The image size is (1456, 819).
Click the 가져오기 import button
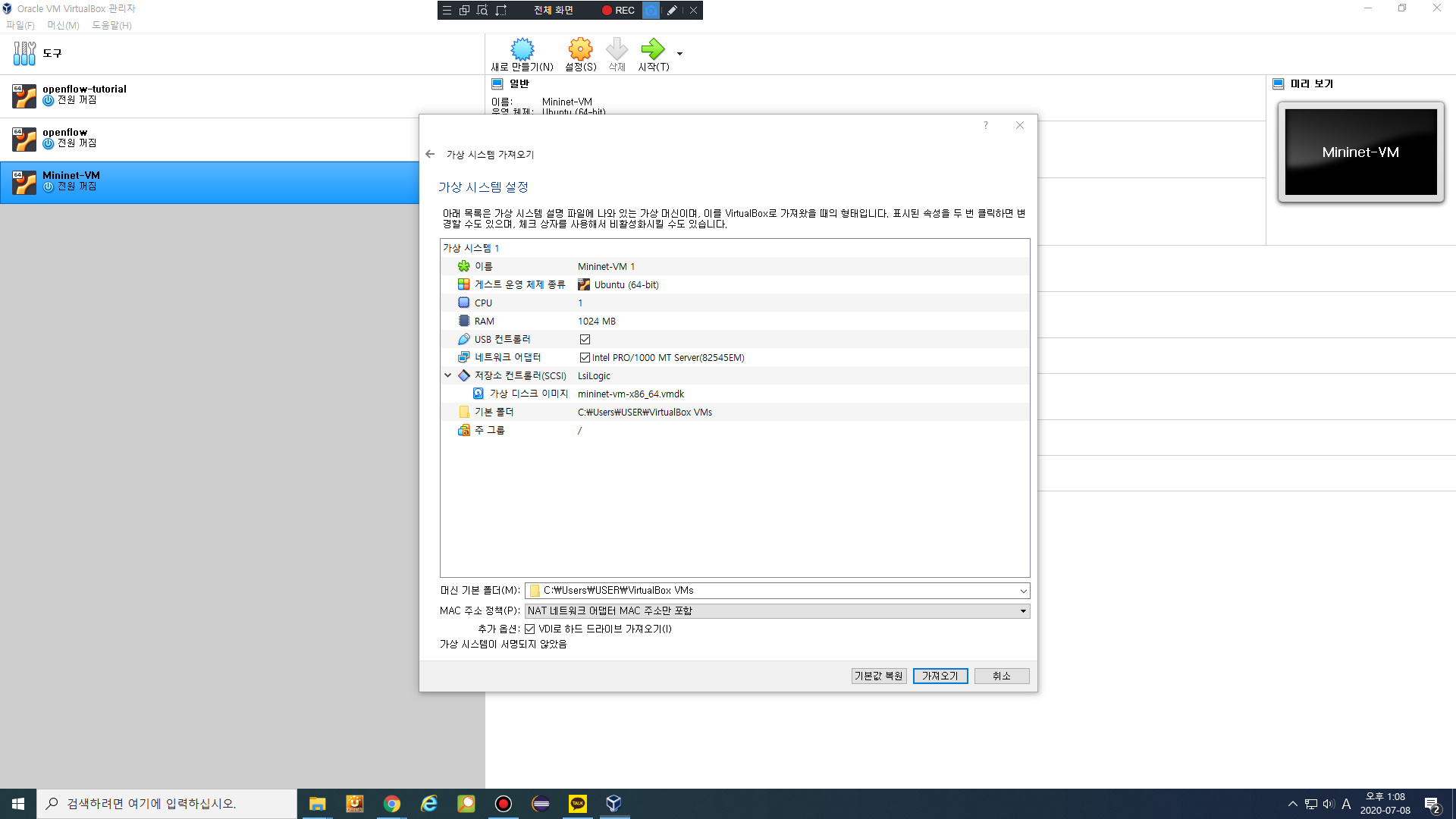940,676
